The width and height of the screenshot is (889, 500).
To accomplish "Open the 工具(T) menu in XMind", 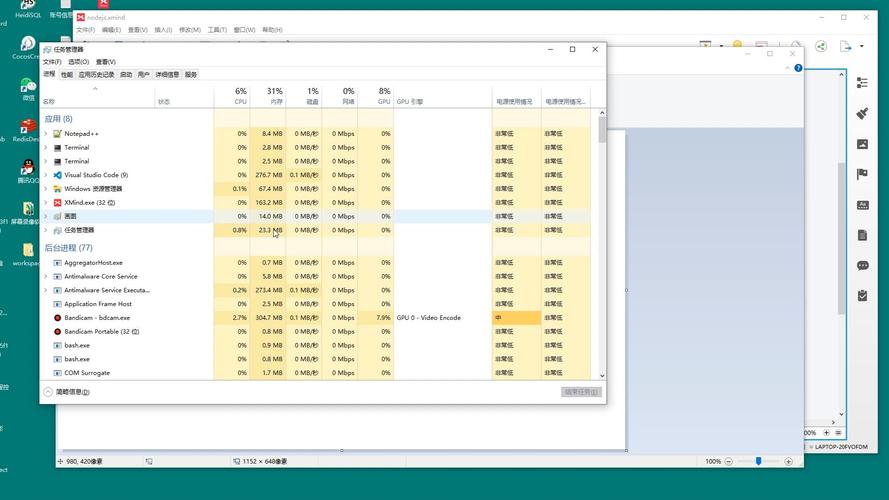I will tap(217, 30).
